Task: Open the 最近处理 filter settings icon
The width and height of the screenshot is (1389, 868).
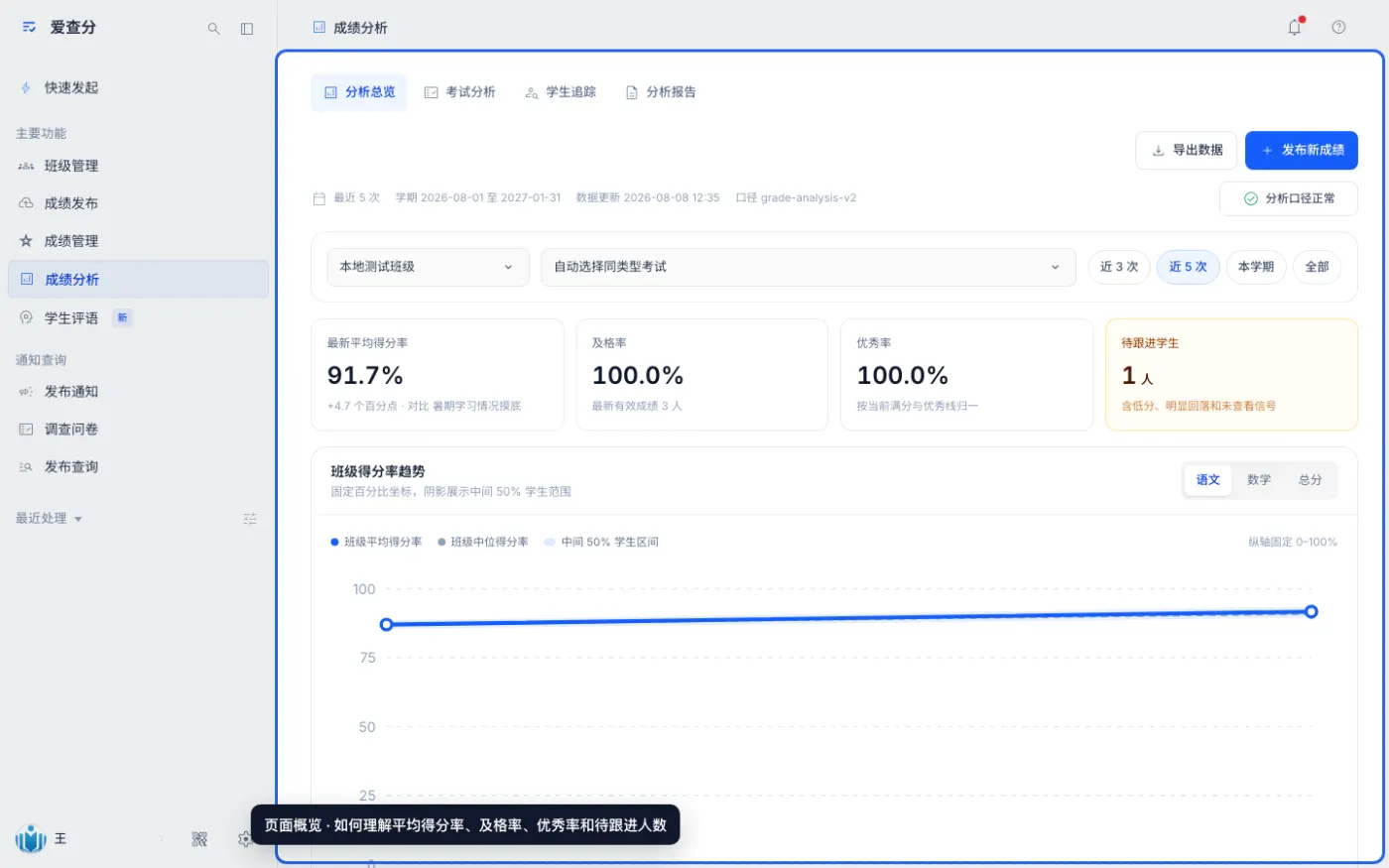Action: point(250,519)
